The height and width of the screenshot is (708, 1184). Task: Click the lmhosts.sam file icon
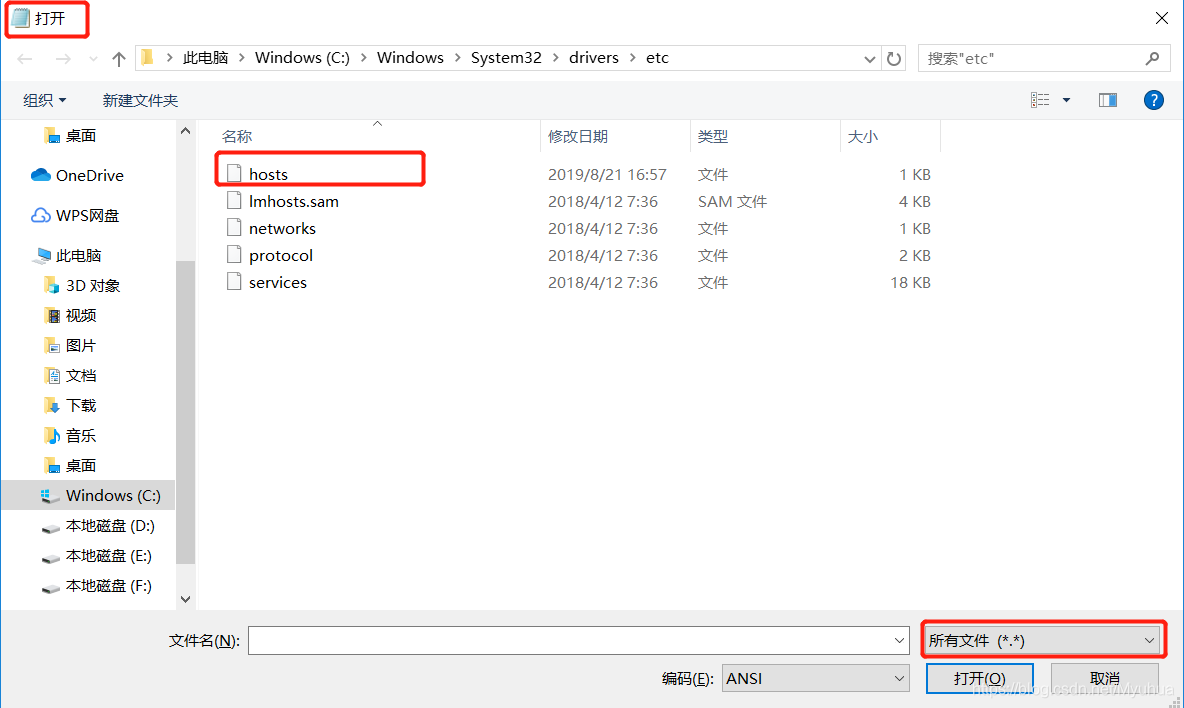[234, 201]
